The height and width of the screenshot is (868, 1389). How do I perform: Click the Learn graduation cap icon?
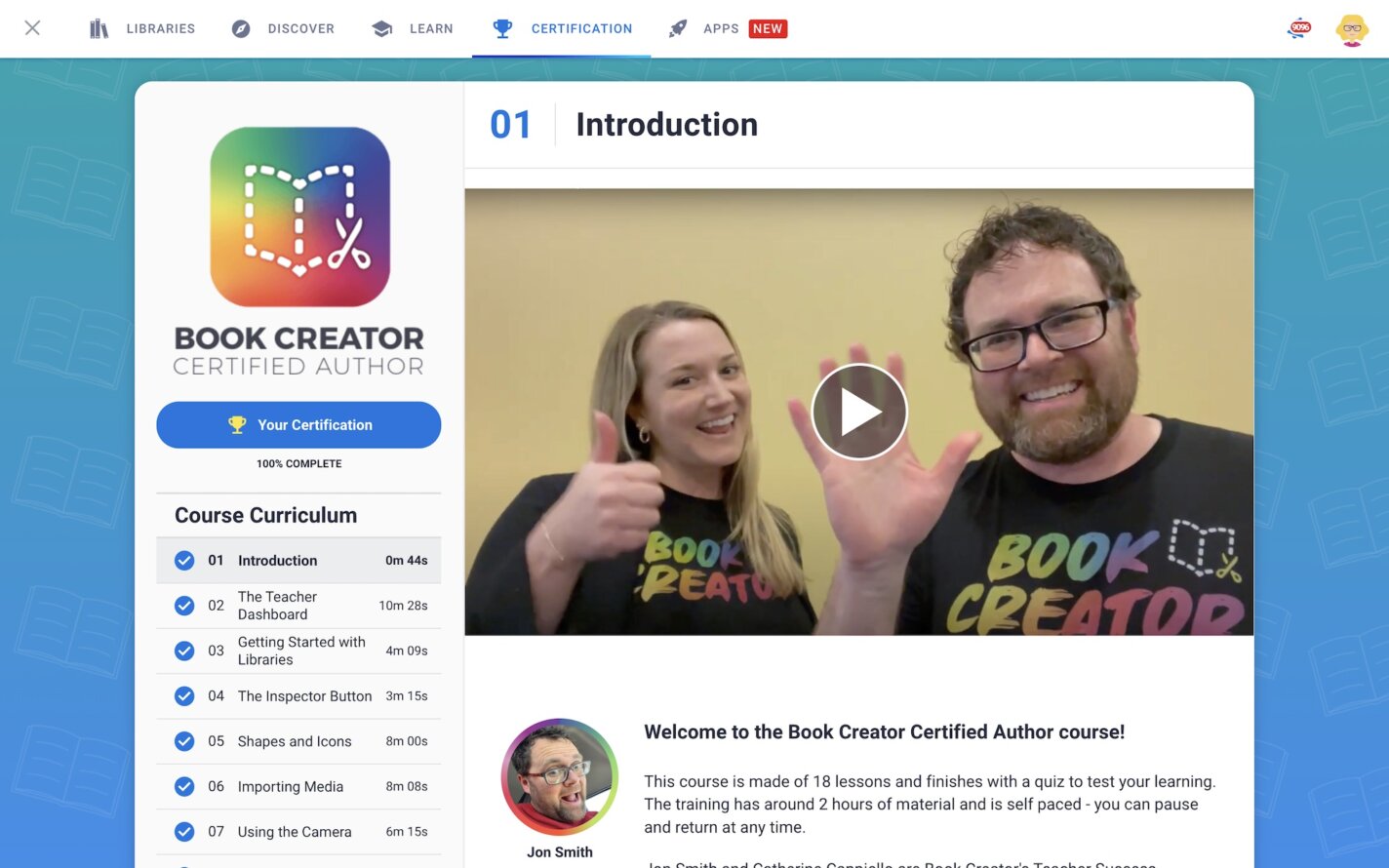tap(380, 28)
